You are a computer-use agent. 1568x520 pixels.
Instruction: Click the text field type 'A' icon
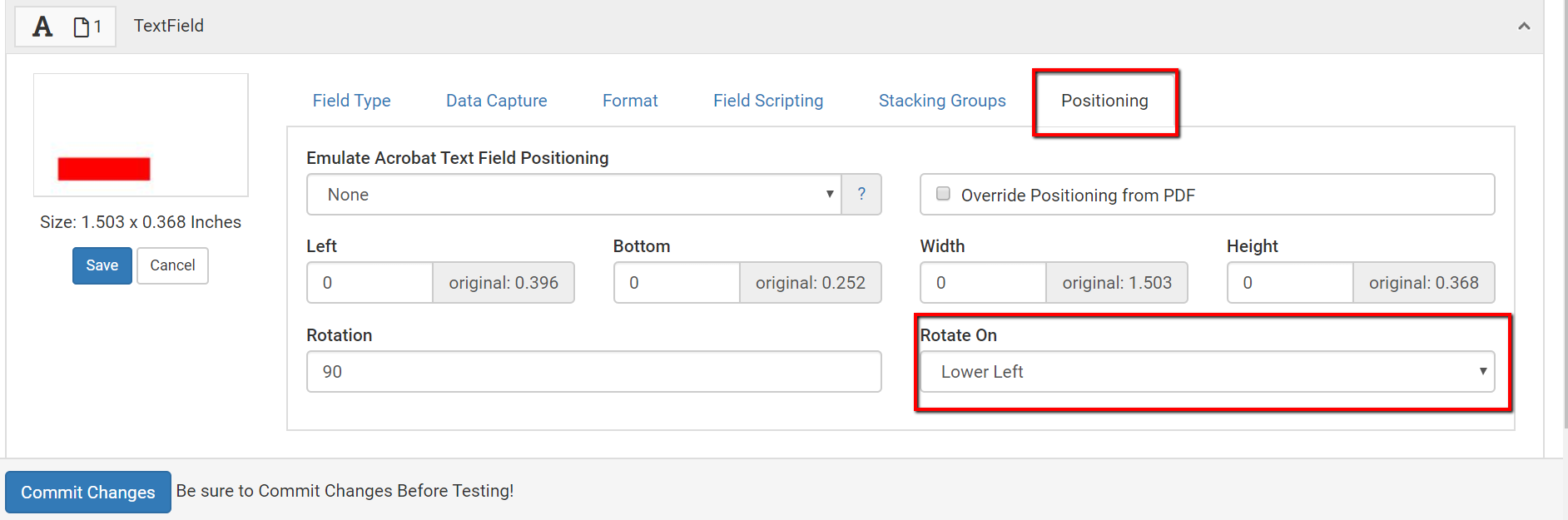pyautogui.click(x=42, y=27)
